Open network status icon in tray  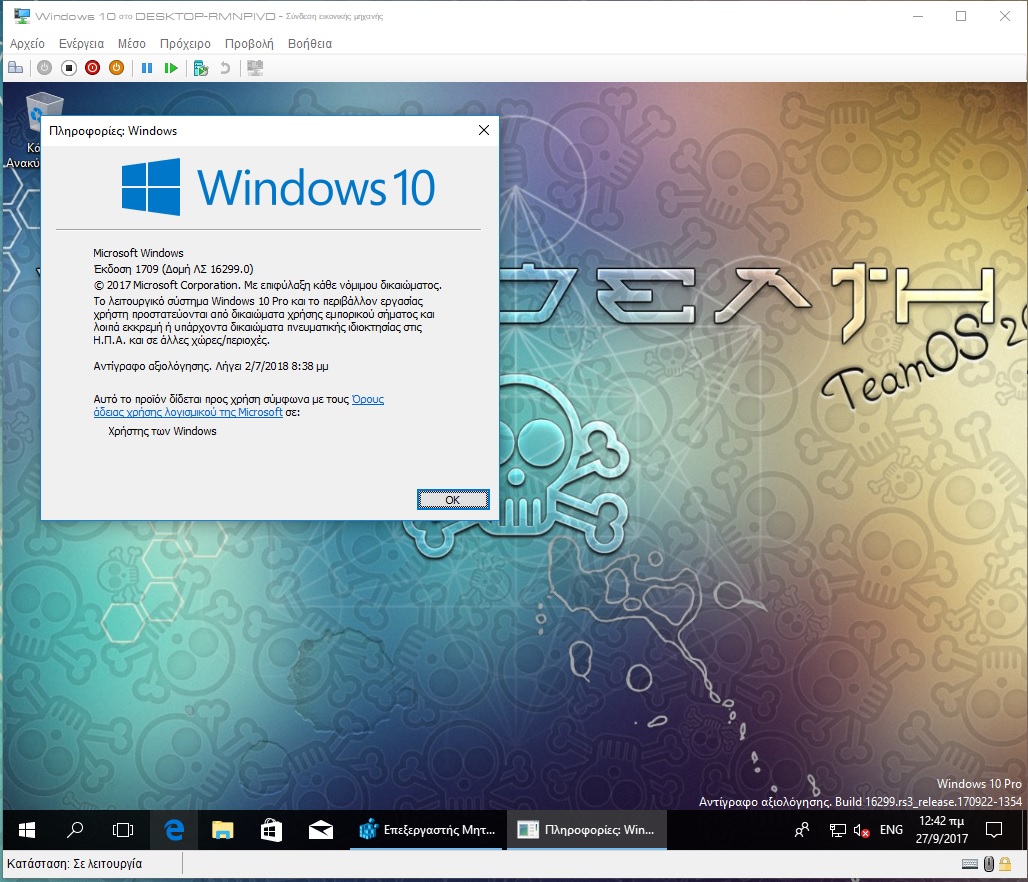(837, 830)
